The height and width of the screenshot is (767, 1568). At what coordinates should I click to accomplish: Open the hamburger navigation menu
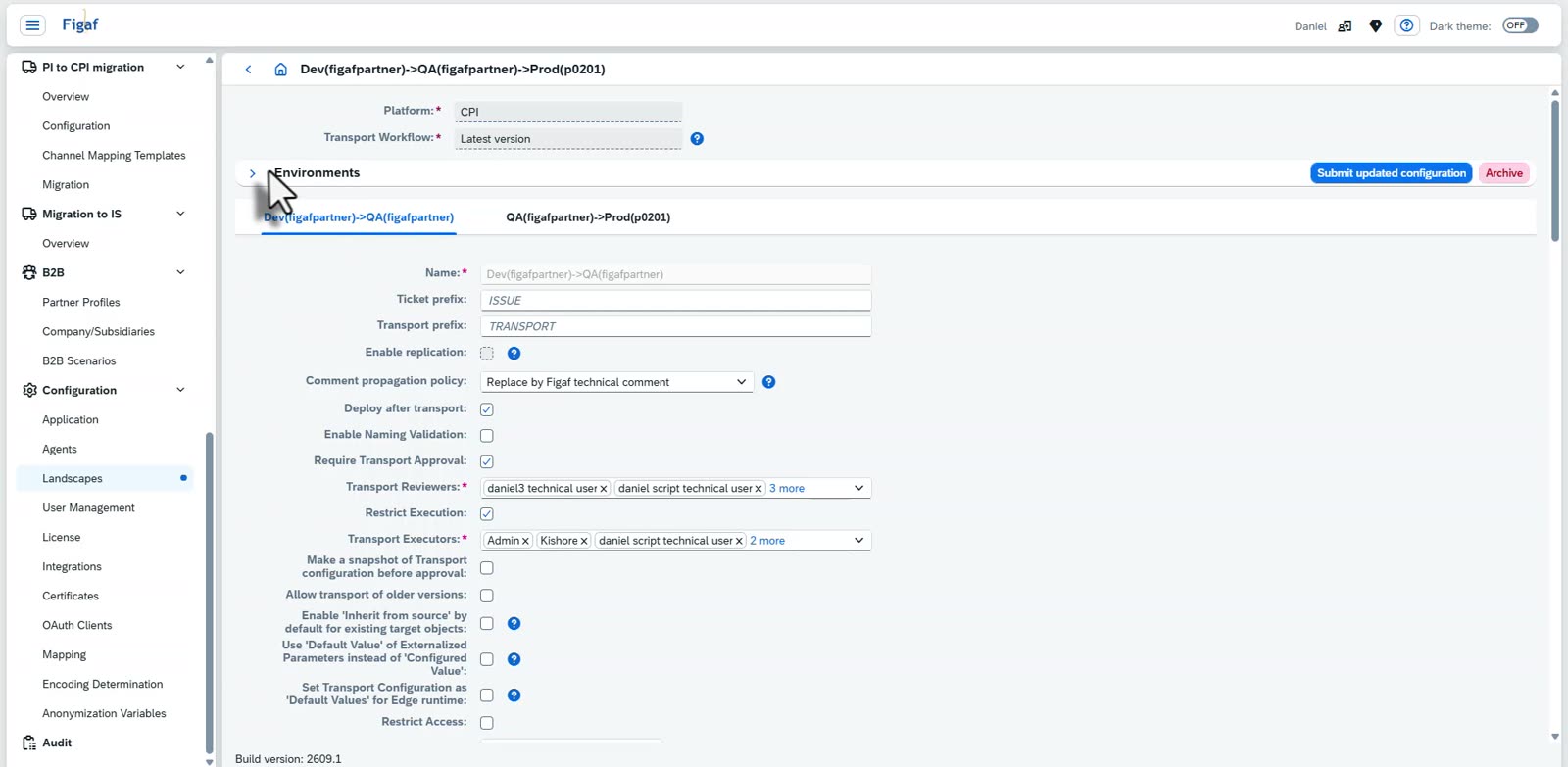click(32, 25)
